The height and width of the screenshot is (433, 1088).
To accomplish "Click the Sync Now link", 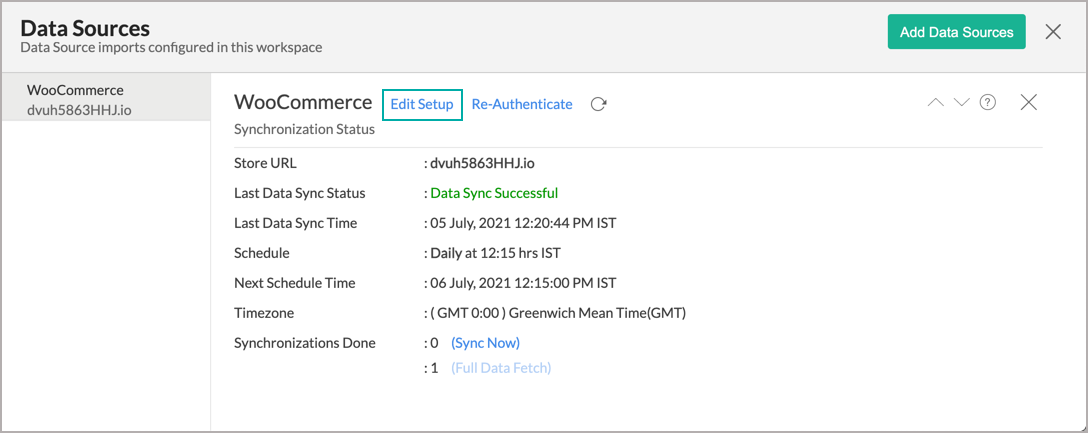I will coord(485,343).
